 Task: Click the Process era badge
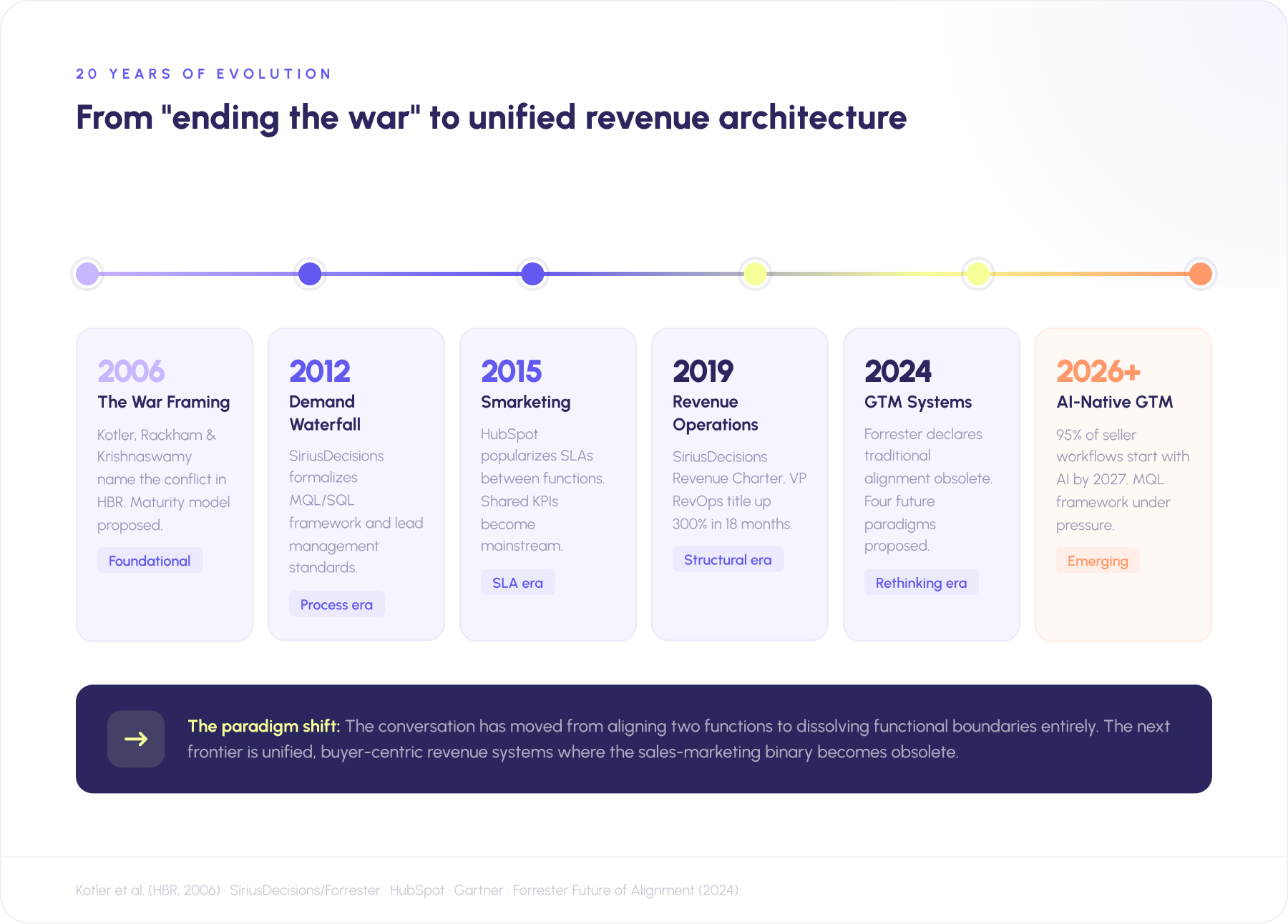[336, 604]
